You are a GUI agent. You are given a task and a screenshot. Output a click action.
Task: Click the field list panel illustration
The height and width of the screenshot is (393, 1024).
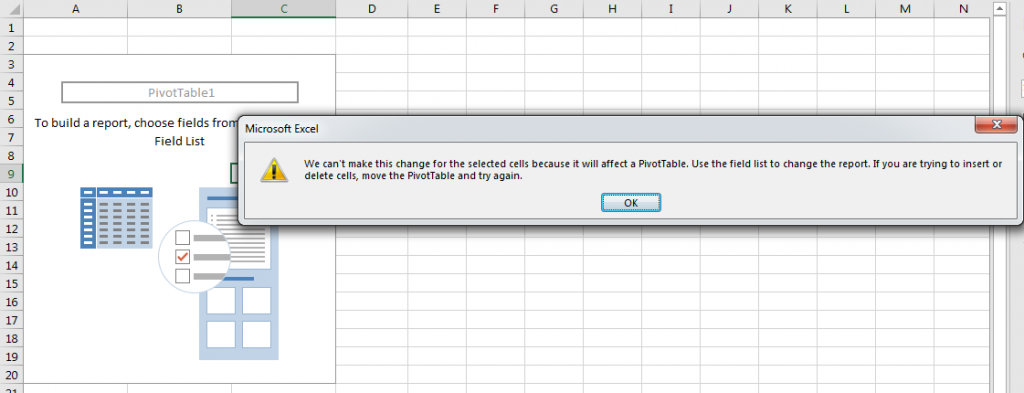239,274
